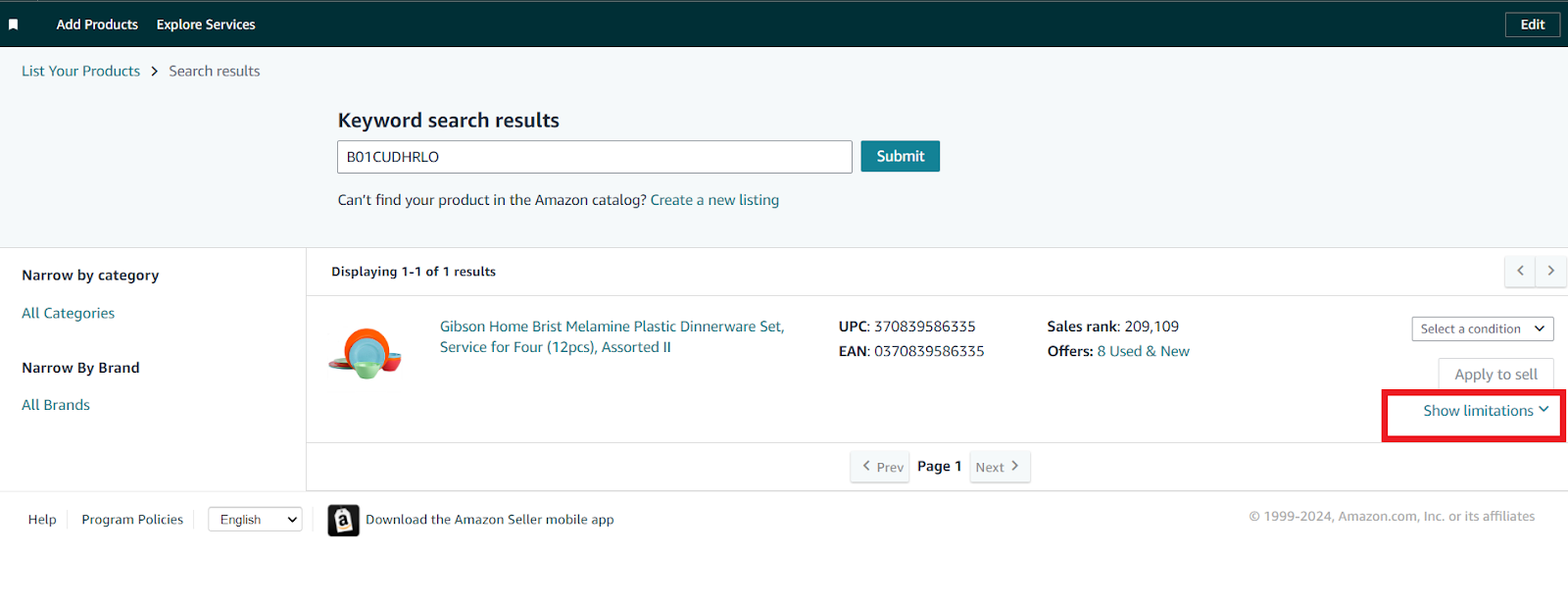Click Next page button in pagination
The height and width of the screenshot is (605, 1568).
[998, 467]
